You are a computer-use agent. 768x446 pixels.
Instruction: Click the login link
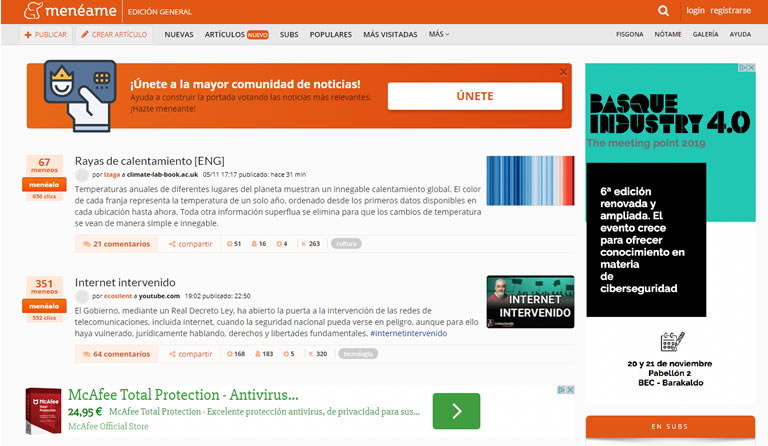695,11
